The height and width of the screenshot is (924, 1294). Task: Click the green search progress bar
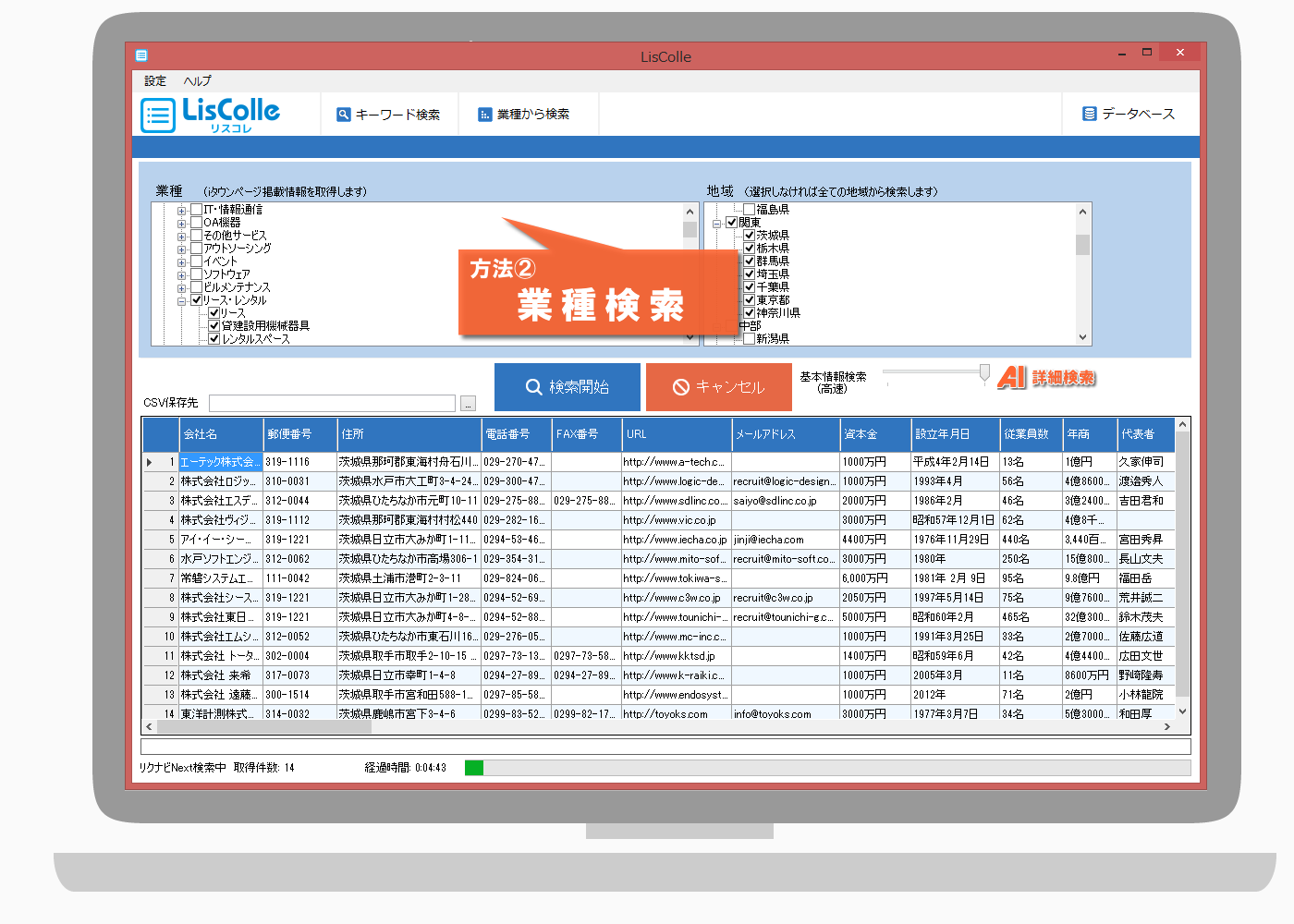click(474, 768)
